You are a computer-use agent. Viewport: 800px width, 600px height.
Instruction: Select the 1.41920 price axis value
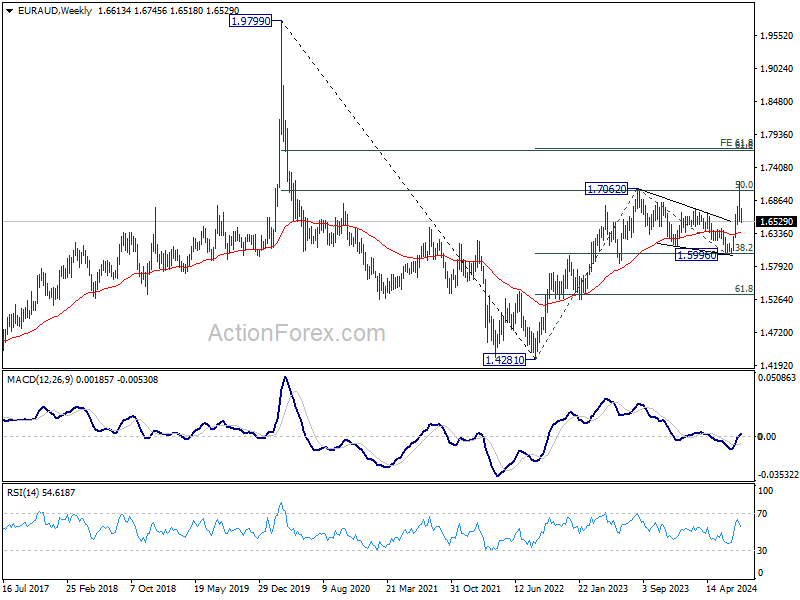[777, 365]
